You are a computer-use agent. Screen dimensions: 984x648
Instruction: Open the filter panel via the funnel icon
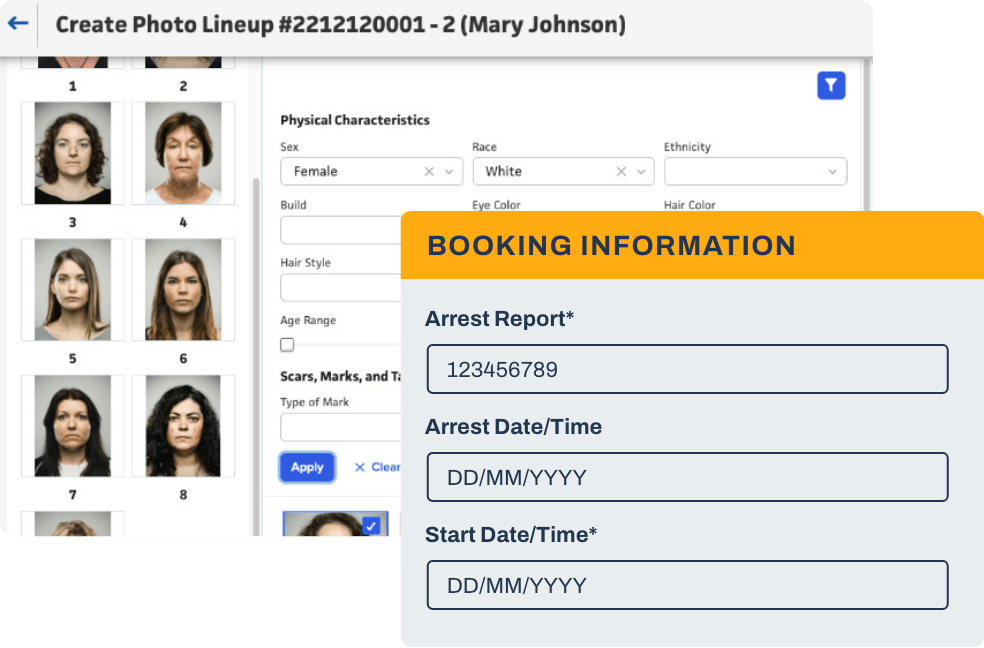pyautogui.click(x=831, y=86)
